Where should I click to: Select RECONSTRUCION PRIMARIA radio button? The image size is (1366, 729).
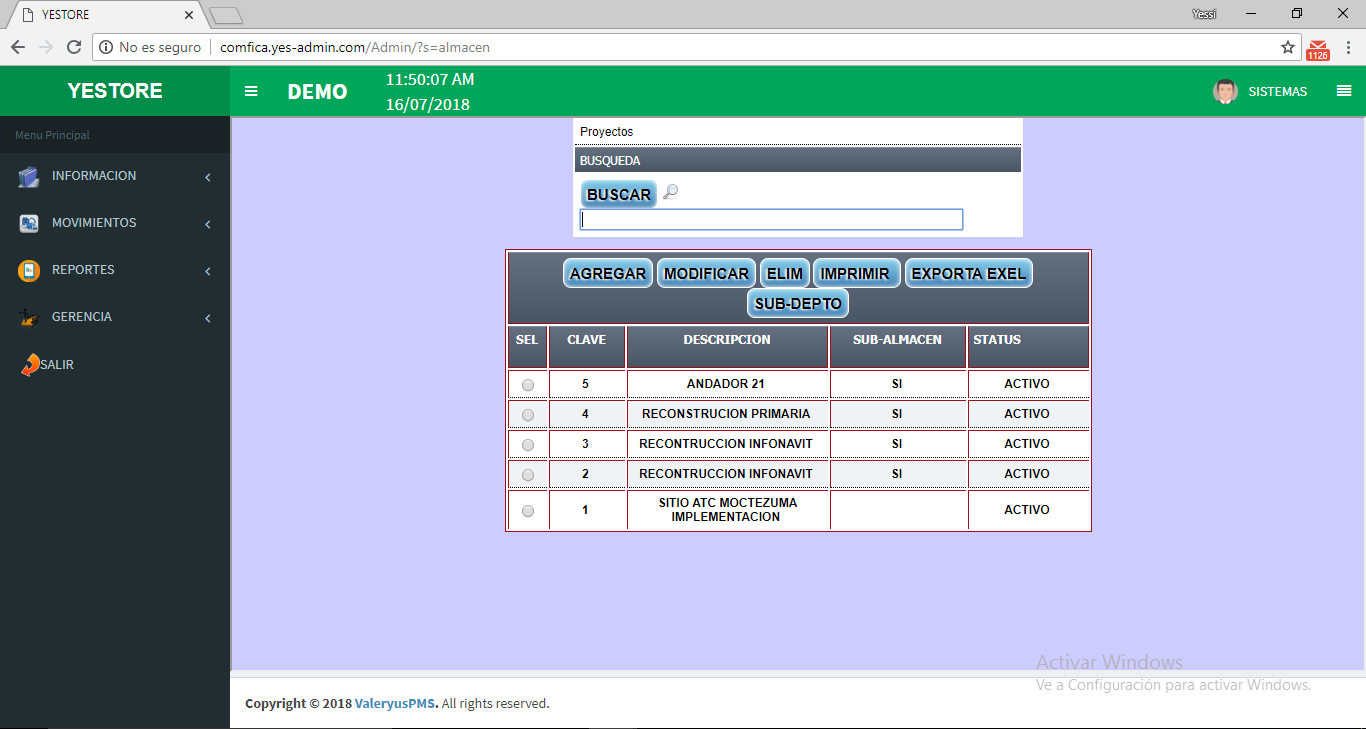528,415
